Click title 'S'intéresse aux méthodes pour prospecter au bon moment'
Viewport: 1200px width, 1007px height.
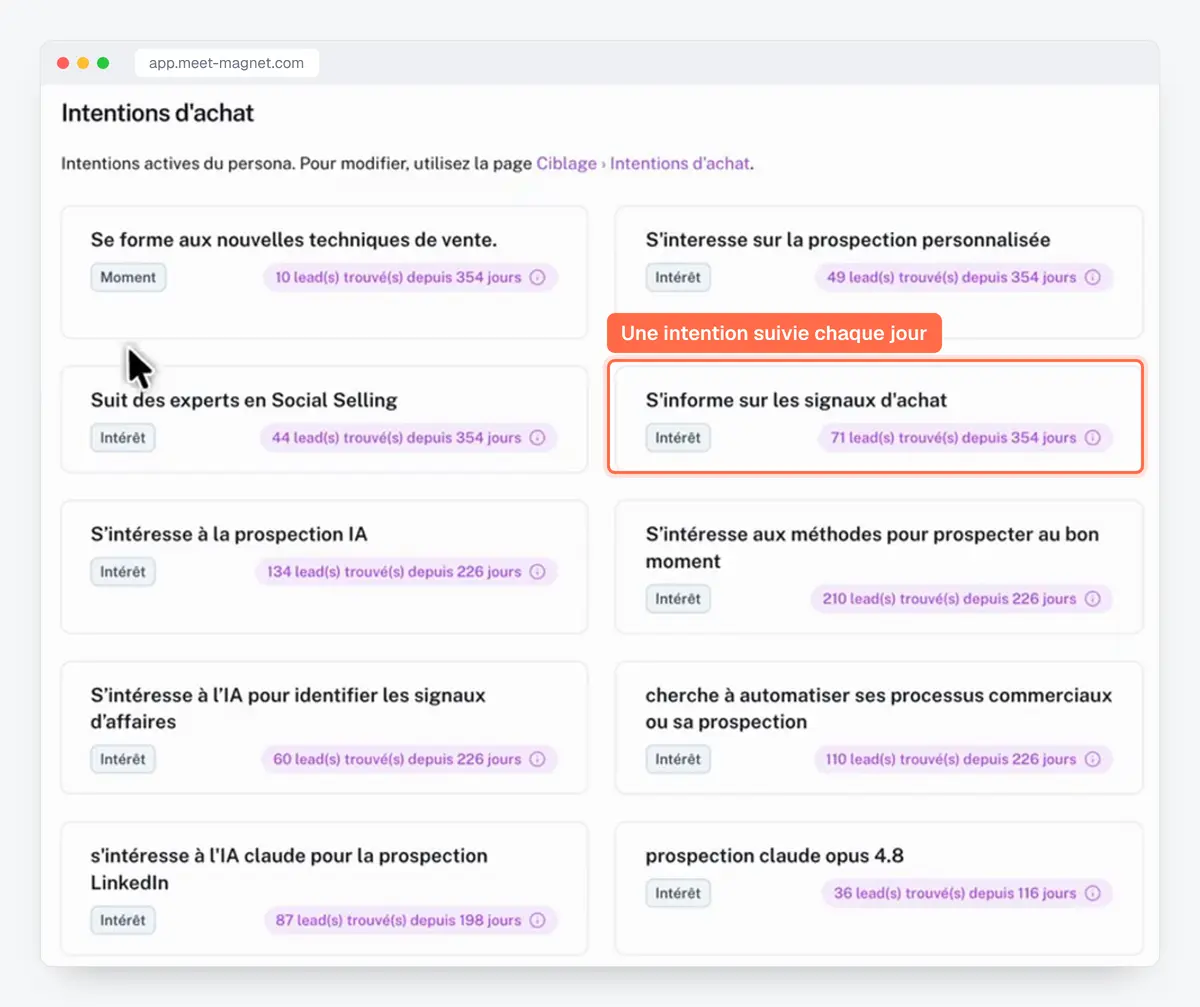(872, 547)
